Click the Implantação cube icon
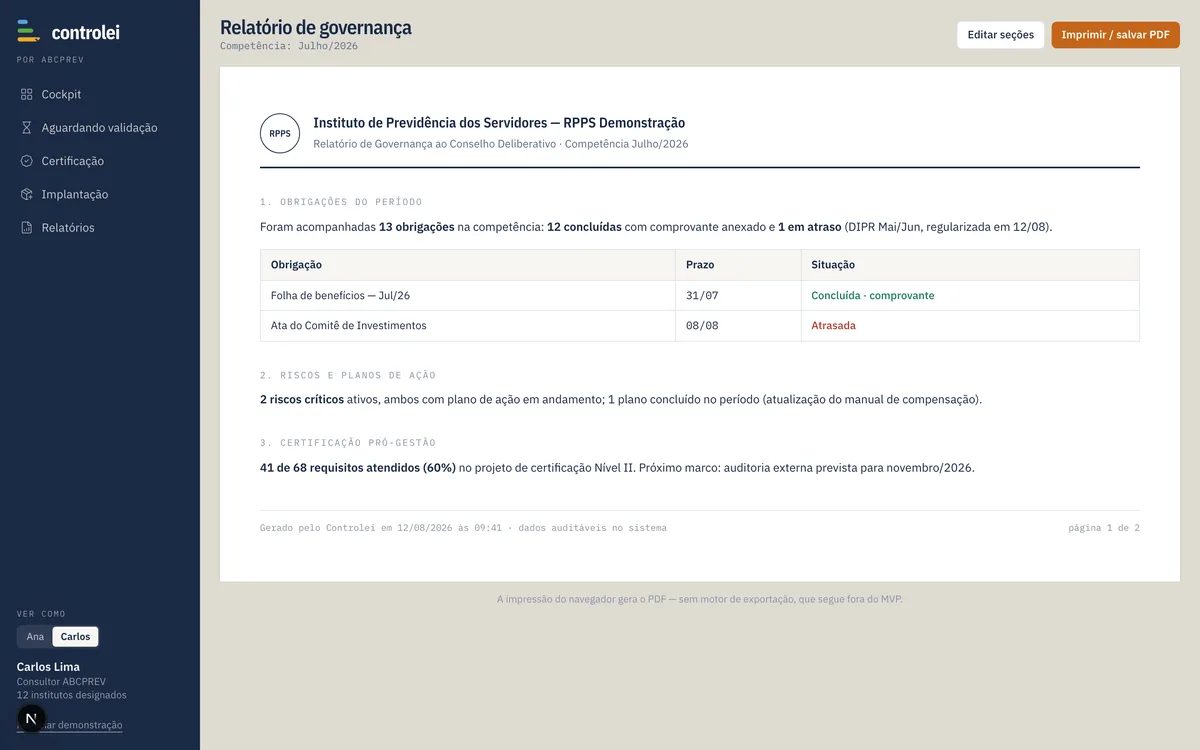The height and width of the screenshot is (750, 1200). pyautogui.click(x=27, y=194)
